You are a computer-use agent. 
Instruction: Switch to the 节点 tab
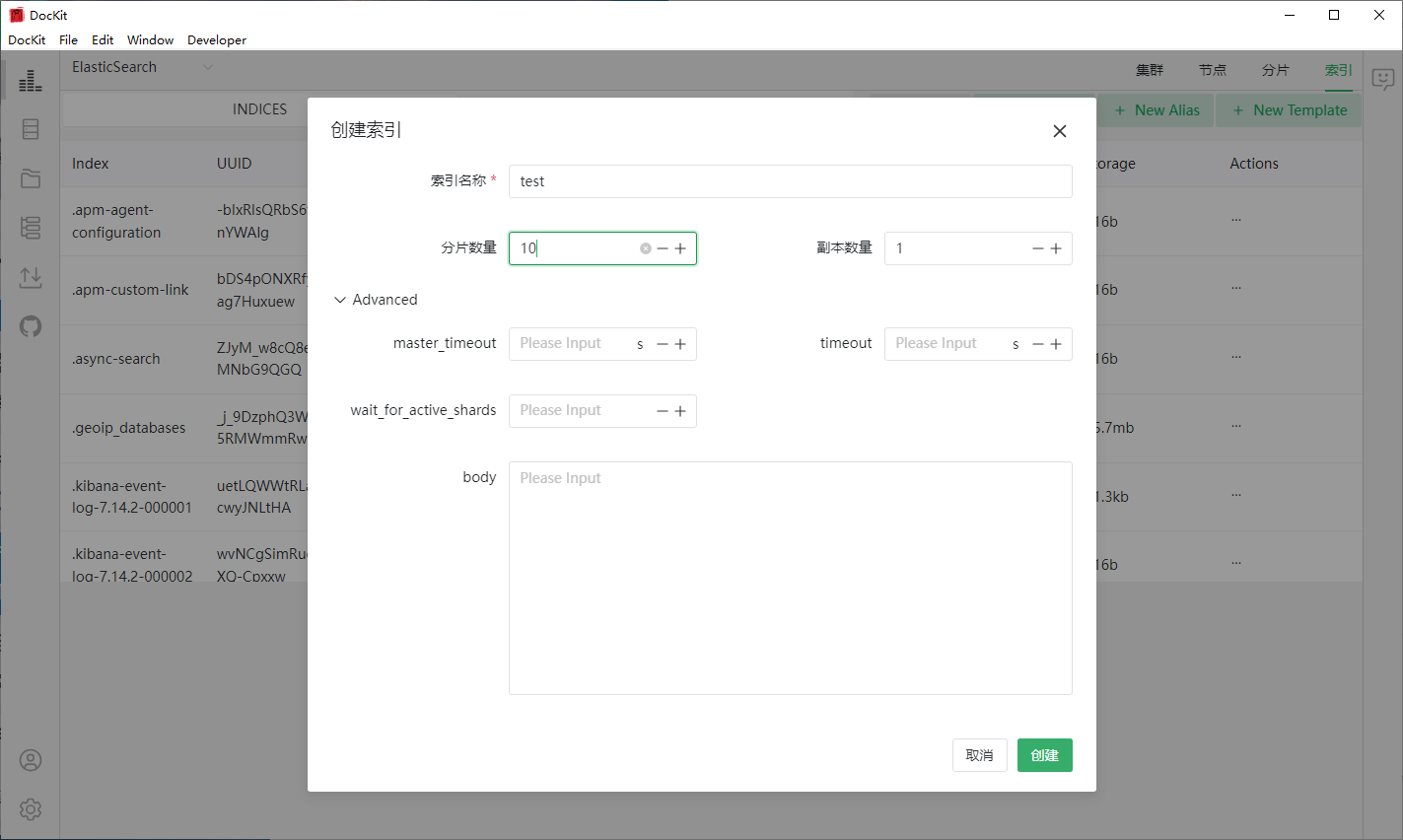point(1213,70)
